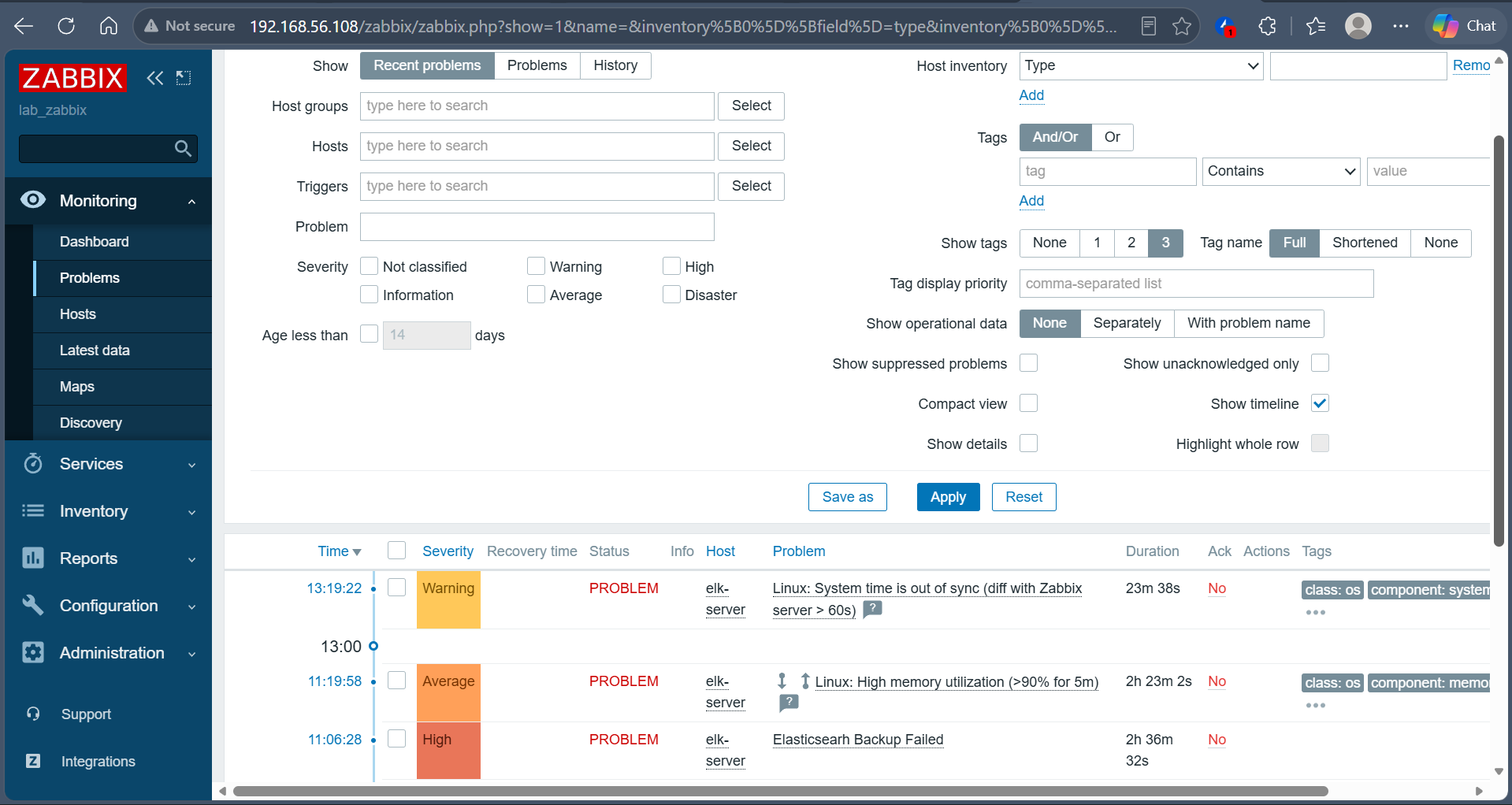Click Select next to Host groups
The height and width of the screenshot is (805, 1512).
tap(751, 106)
